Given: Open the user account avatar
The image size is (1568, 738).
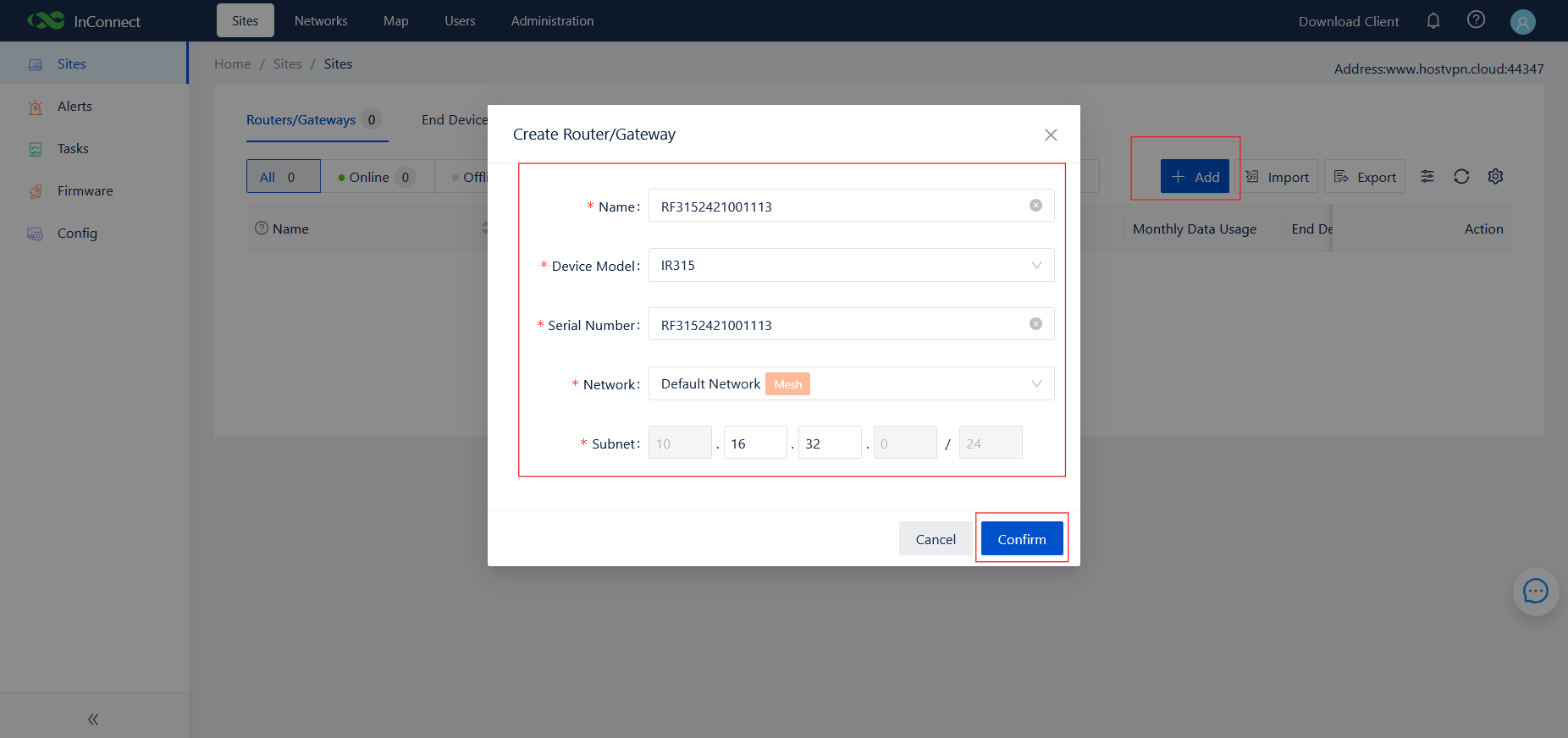Looking at the screenshot, I should 1522,21.
